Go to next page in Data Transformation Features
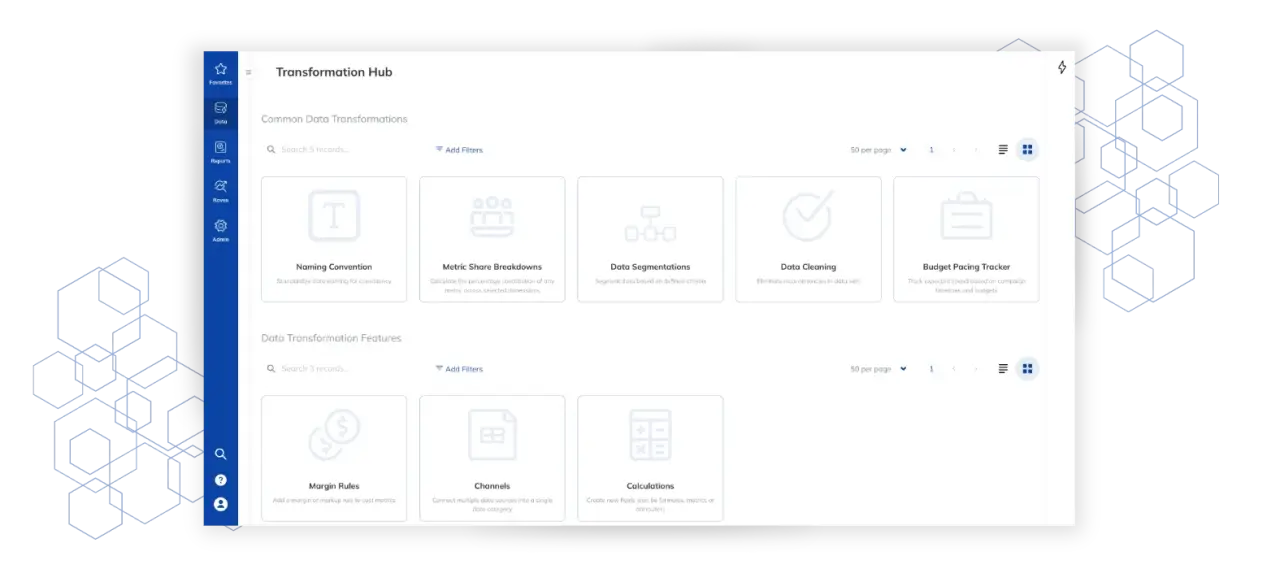This screenshot has height=569, width=1280. [x=976, y=369]
